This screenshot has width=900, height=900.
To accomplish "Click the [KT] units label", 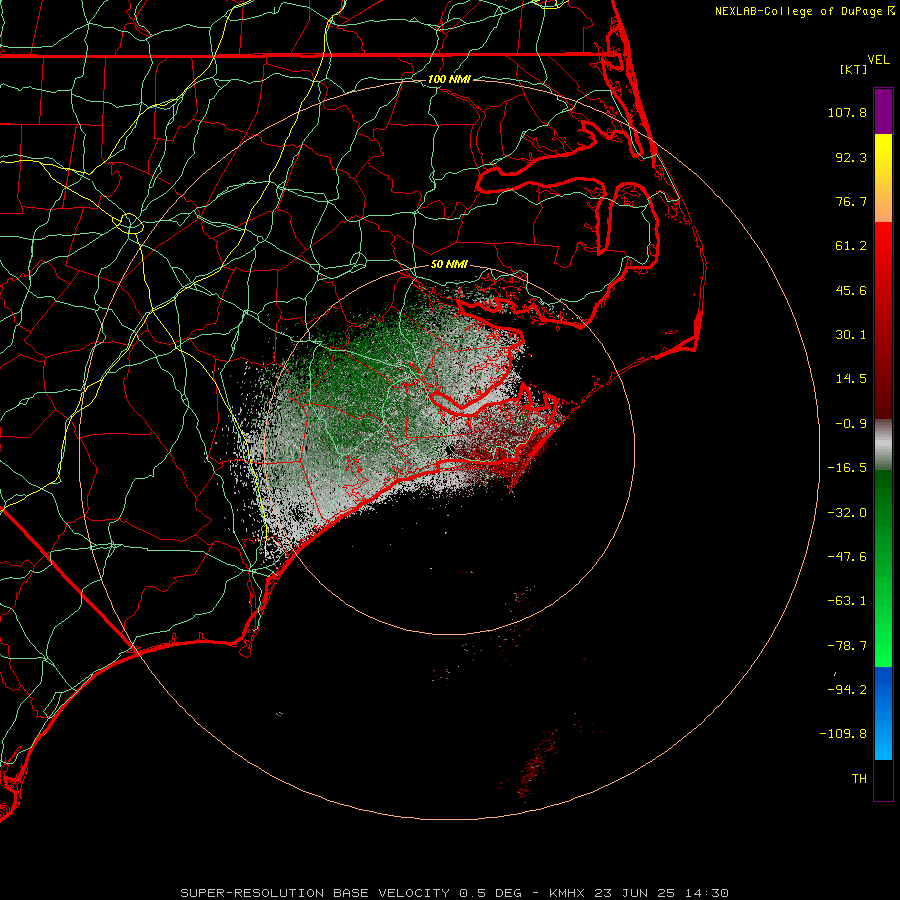I will (x=853, y=69).
